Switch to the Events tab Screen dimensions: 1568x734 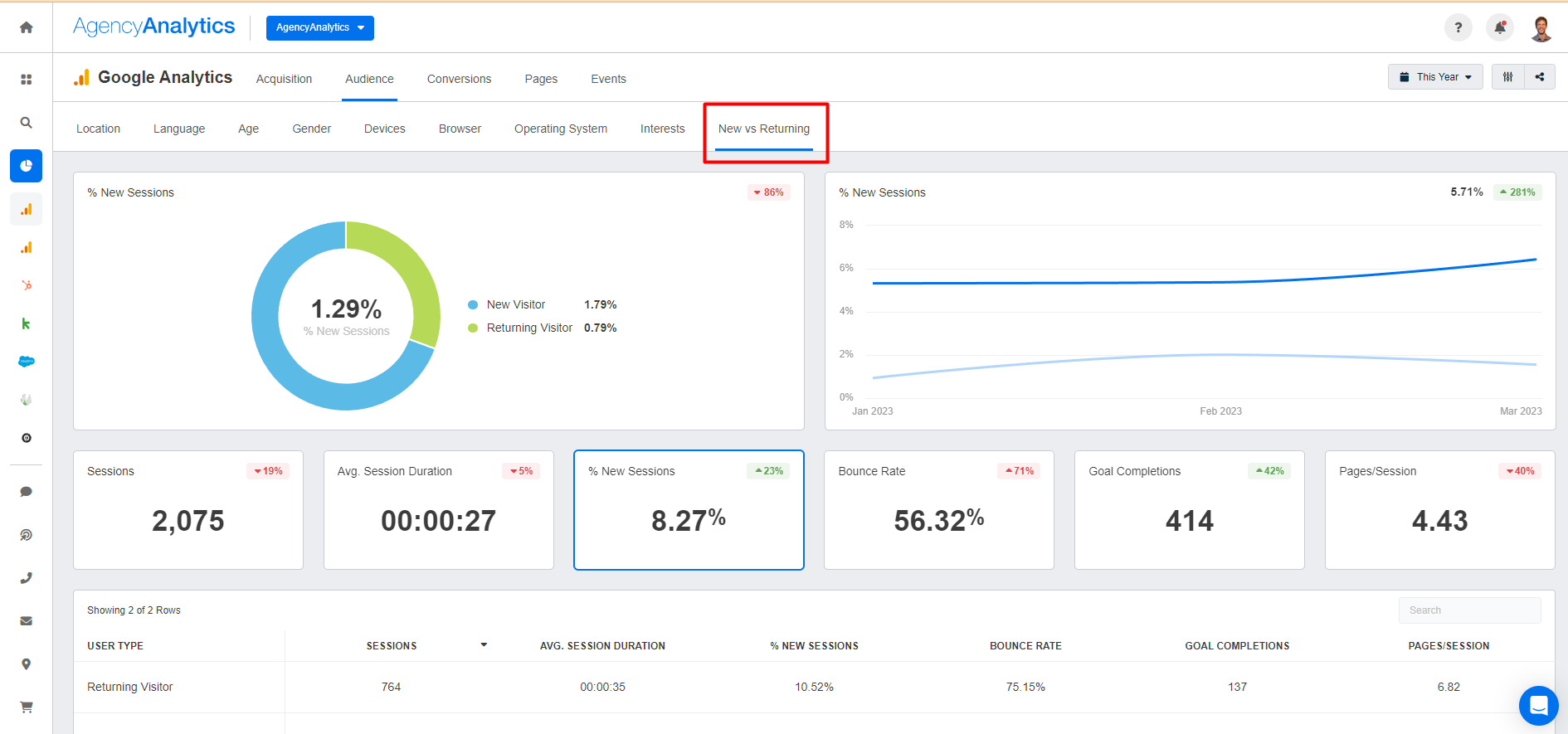(x=608, y=79)
